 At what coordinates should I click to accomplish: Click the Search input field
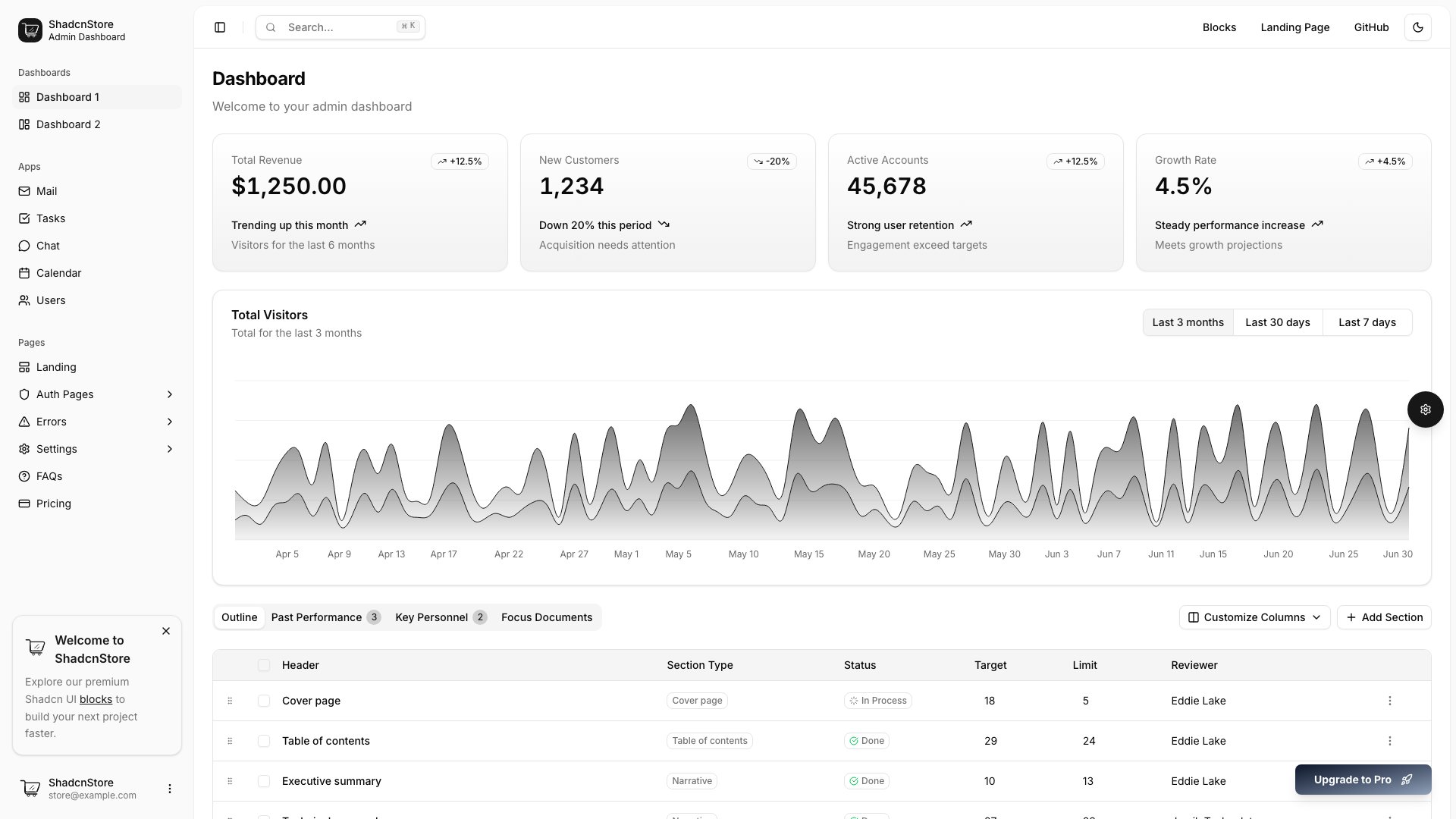340,27
